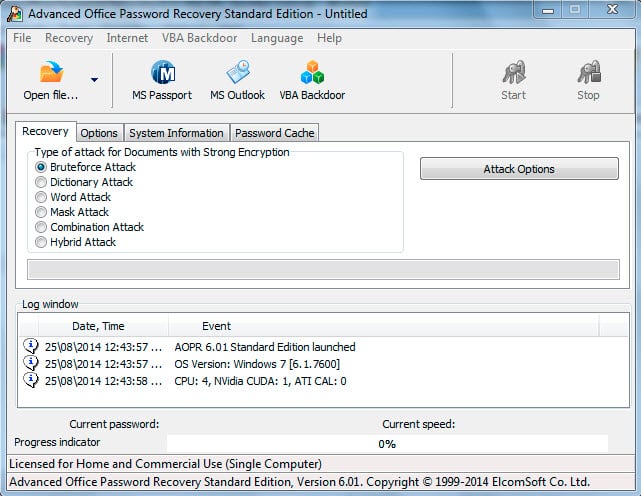The width and height of the screenshot is (641, 496).
Task: Click the Date, Time column header
Action: click(x=103, y=326)
